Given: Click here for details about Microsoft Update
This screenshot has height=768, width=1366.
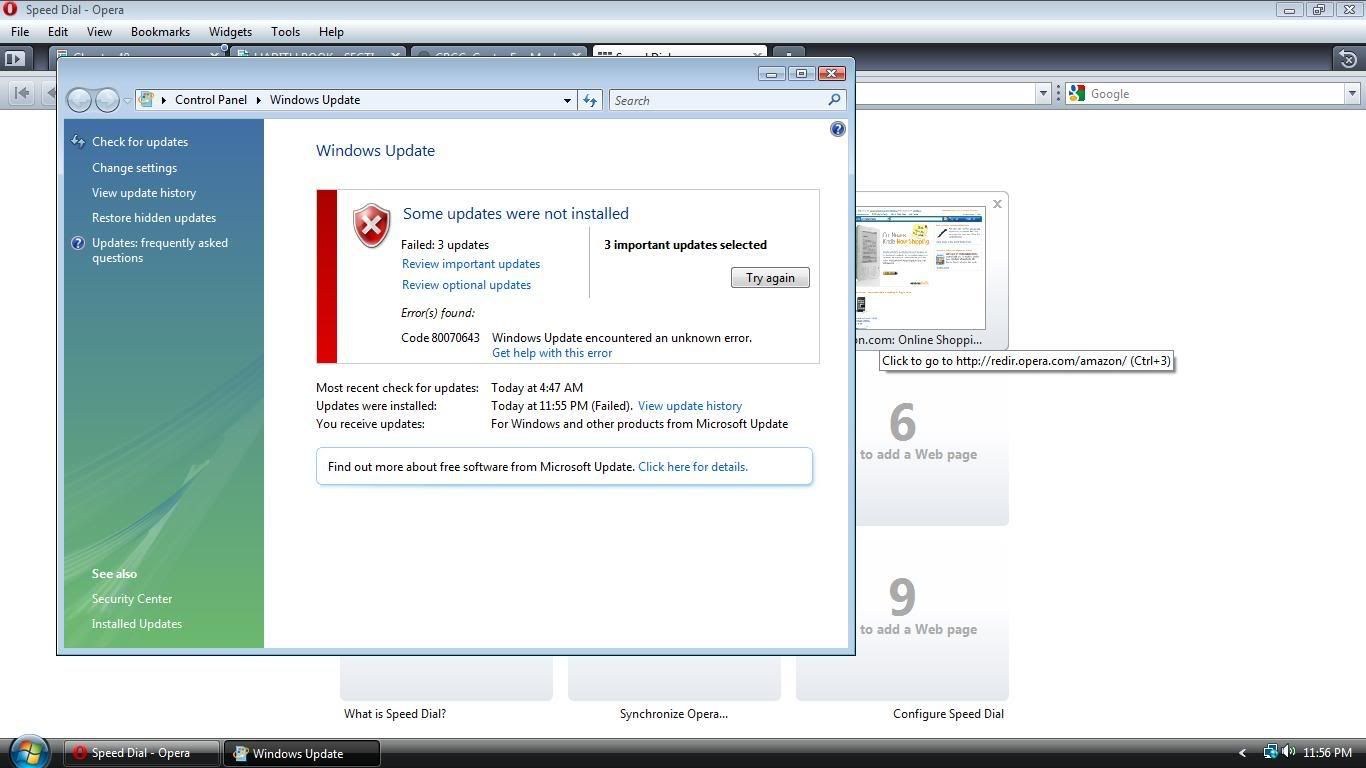Looking at the screenshot, I should [x=693, y=467].
